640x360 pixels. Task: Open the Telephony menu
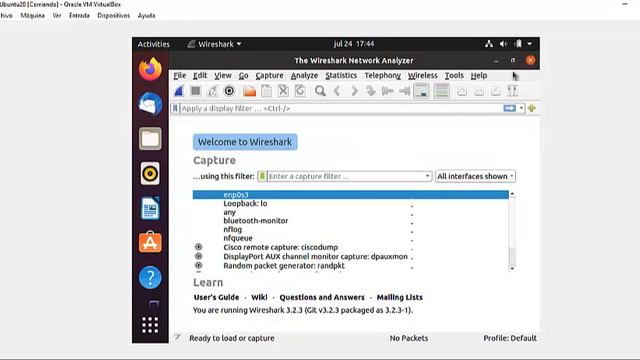coord(382,76)
